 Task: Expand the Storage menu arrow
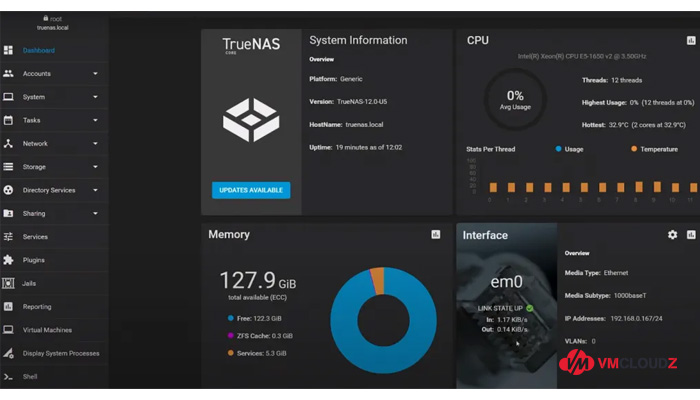tap(95, 167)
